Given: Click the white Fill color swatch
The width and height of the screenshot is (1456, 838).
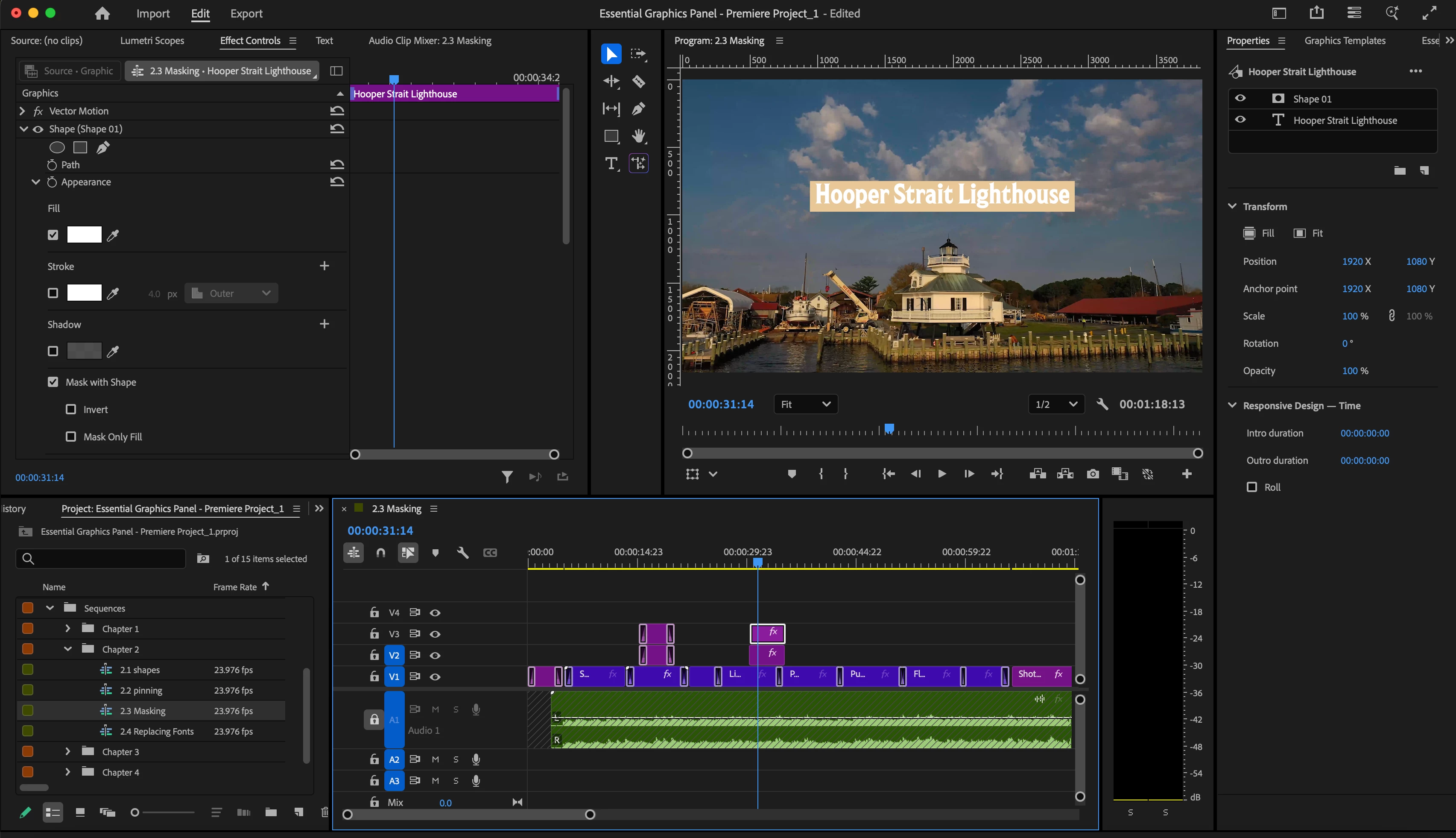Looking at the screenshot, I should 84,235.
